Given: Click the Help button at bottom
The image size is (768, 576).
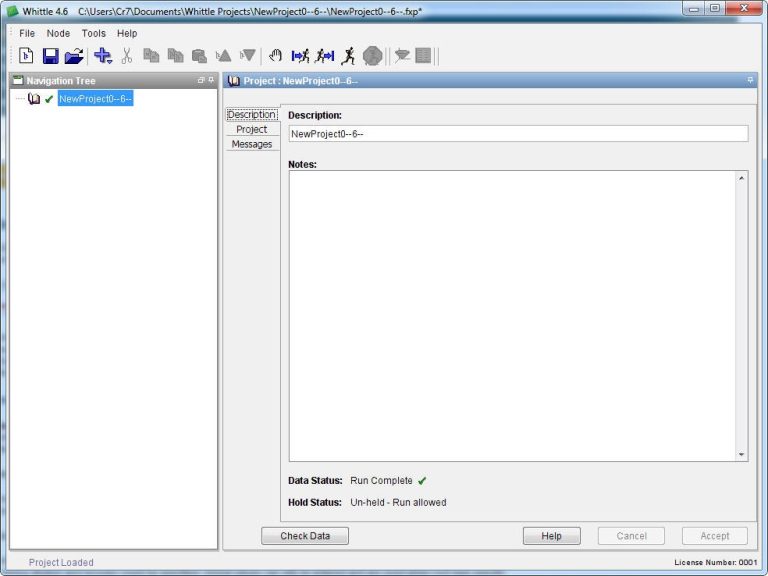Looking at the screenshot, I should (552, 536).
